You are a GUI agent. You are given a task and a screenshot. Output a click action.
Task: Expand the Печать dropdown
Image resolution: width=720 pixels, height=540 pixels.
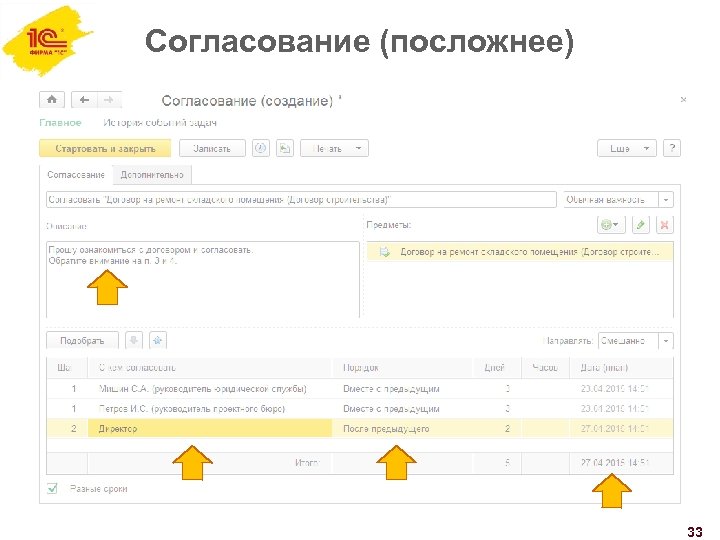334,148
